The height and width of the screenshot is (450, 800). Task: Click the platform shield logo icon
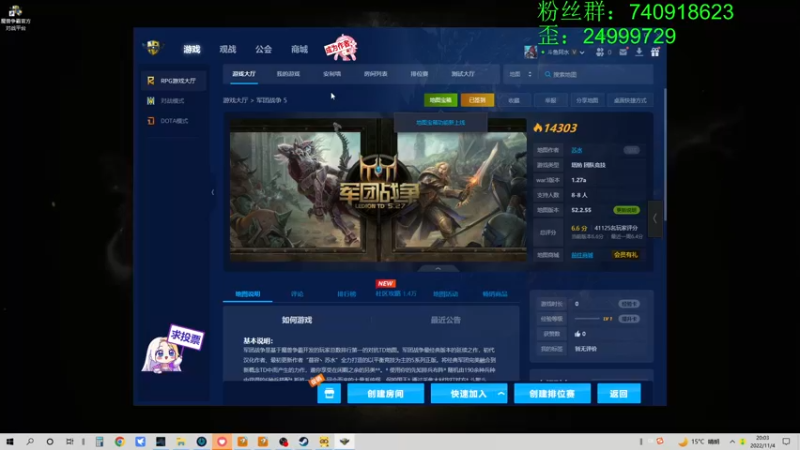pos(153,48)
